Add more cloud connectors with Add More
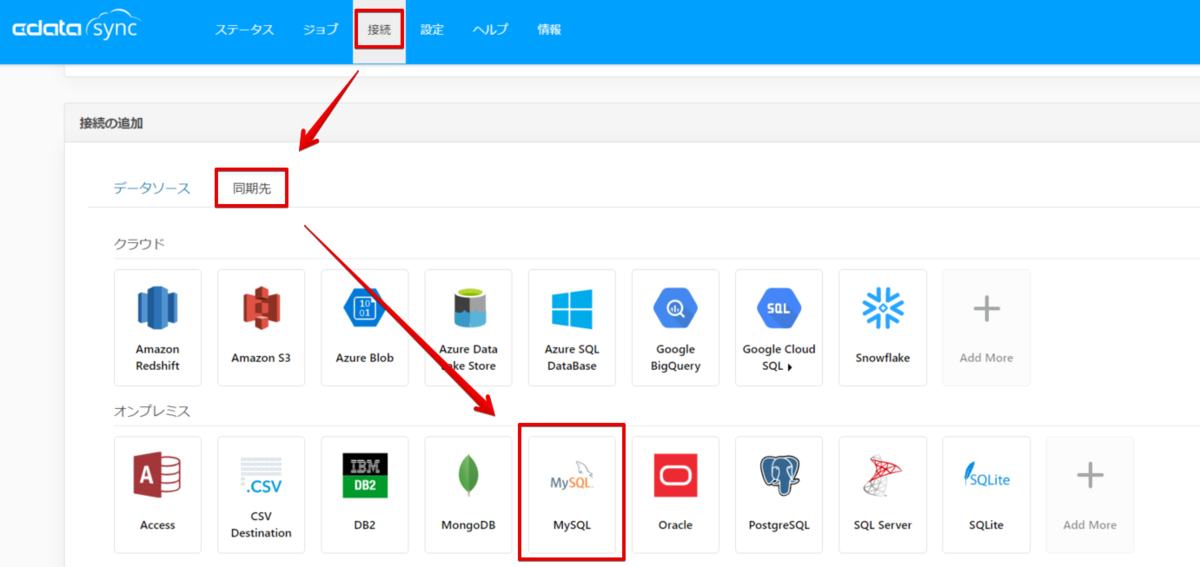This screenshot has width=1200, height=567. 986,327
